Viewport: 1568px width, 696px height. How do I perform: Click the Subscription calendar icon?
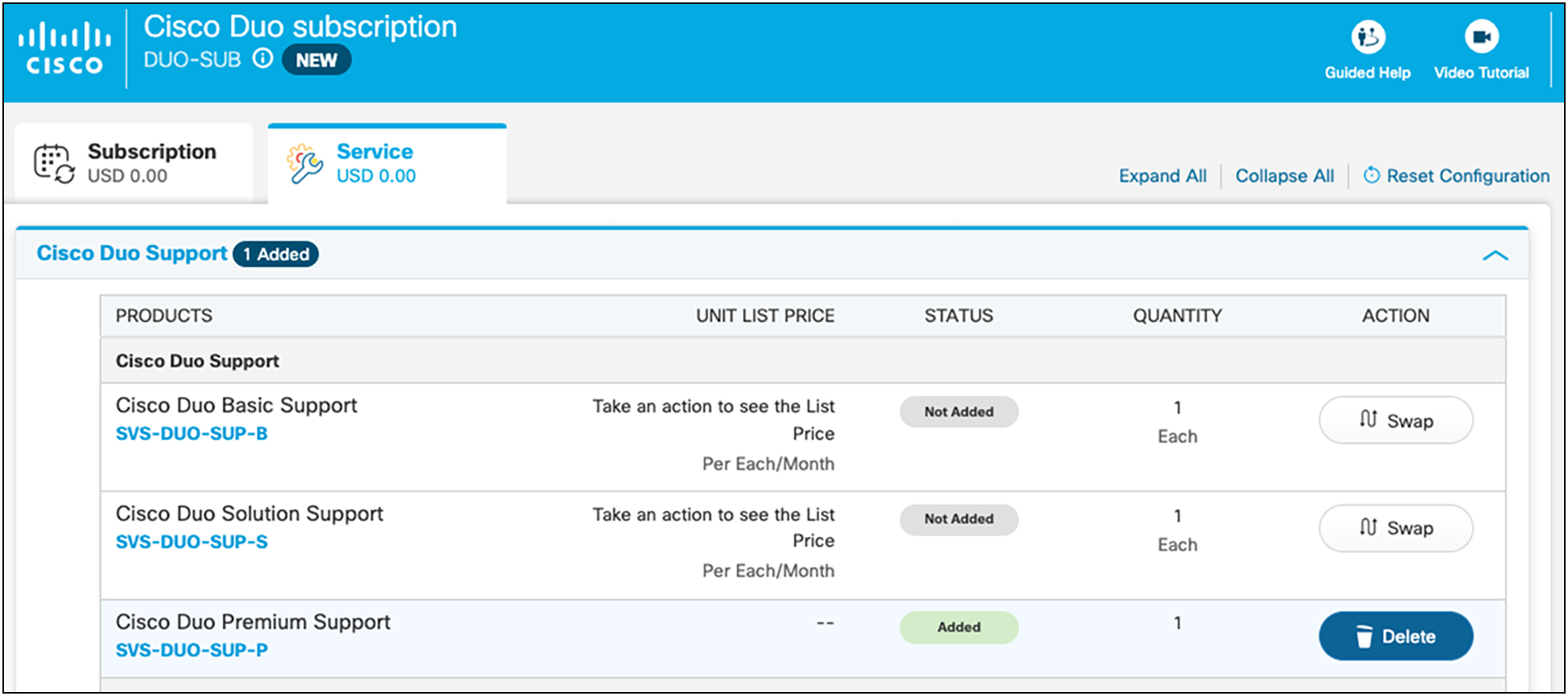(54, 163)
